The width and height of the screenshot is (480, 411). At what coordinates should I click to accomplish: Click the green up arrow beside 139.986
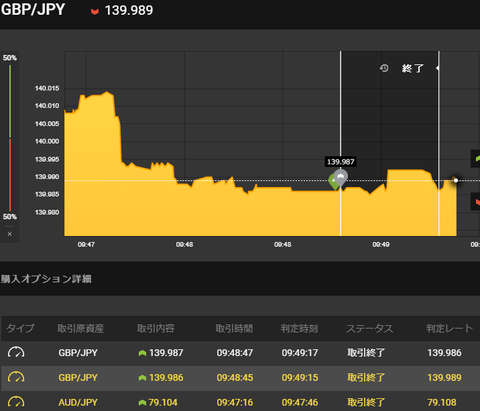[142, 378]
